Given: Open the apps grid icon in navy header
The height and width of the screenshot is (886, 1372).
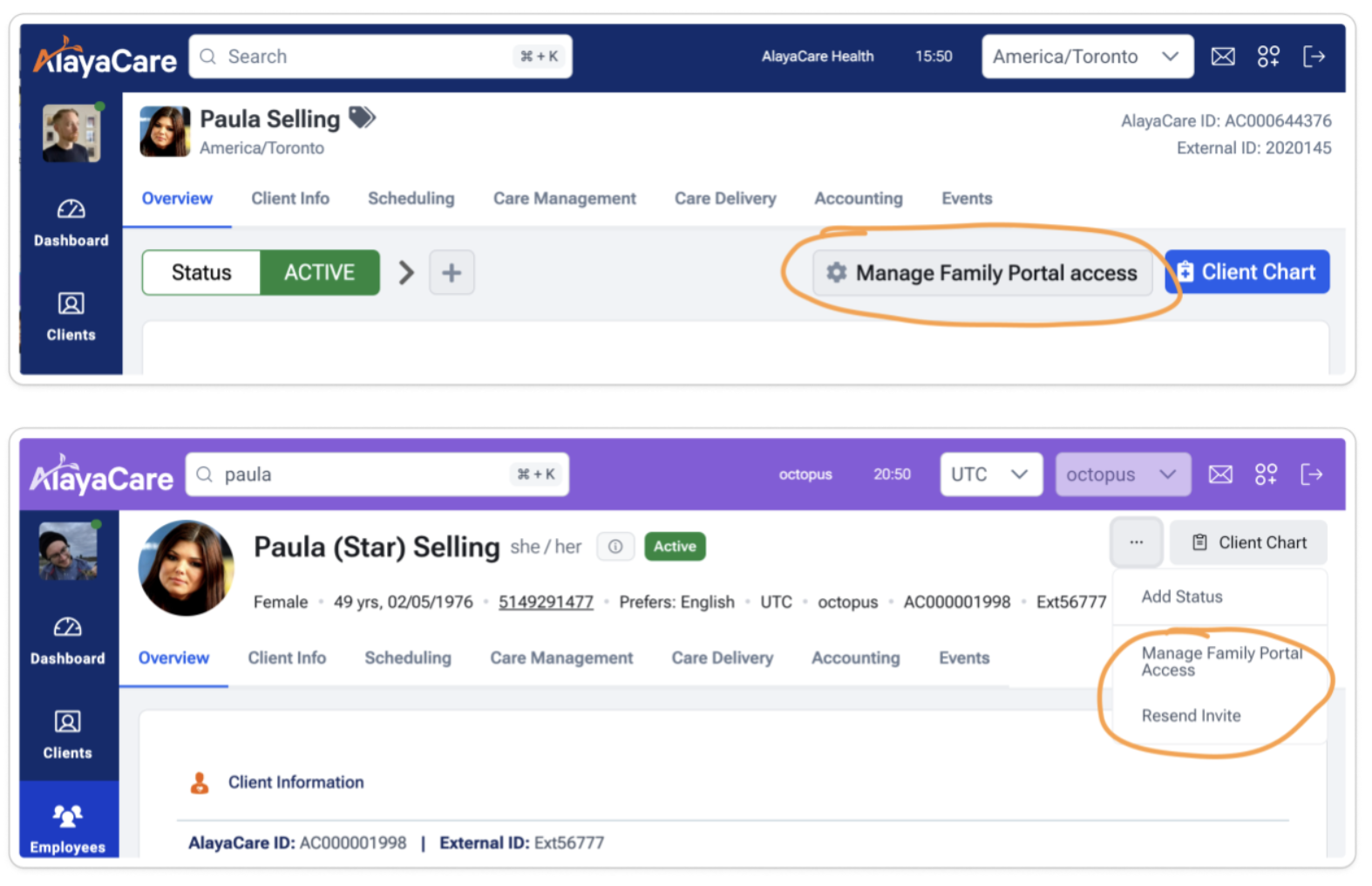Looking at the screenshot, I should [1268, 57].
